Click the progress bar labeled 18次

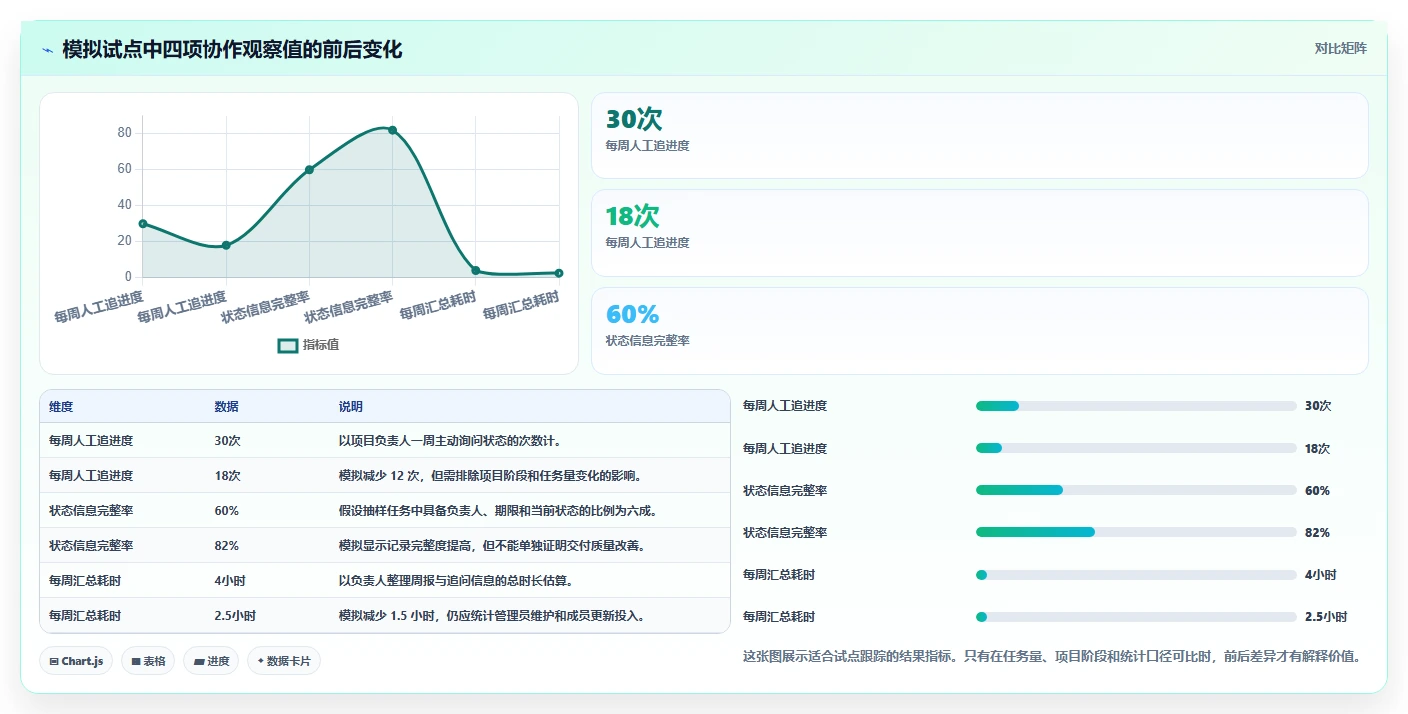pyautogui.click(x=1136, y=449)
